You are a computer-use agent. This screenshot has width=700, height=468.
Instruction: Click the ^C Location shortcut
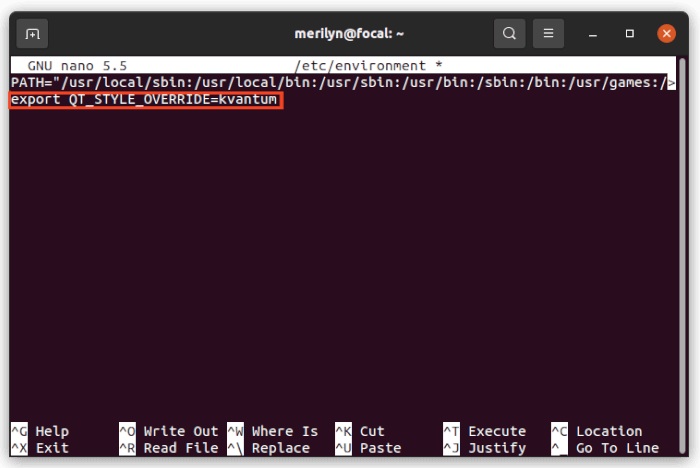(596, 431)
